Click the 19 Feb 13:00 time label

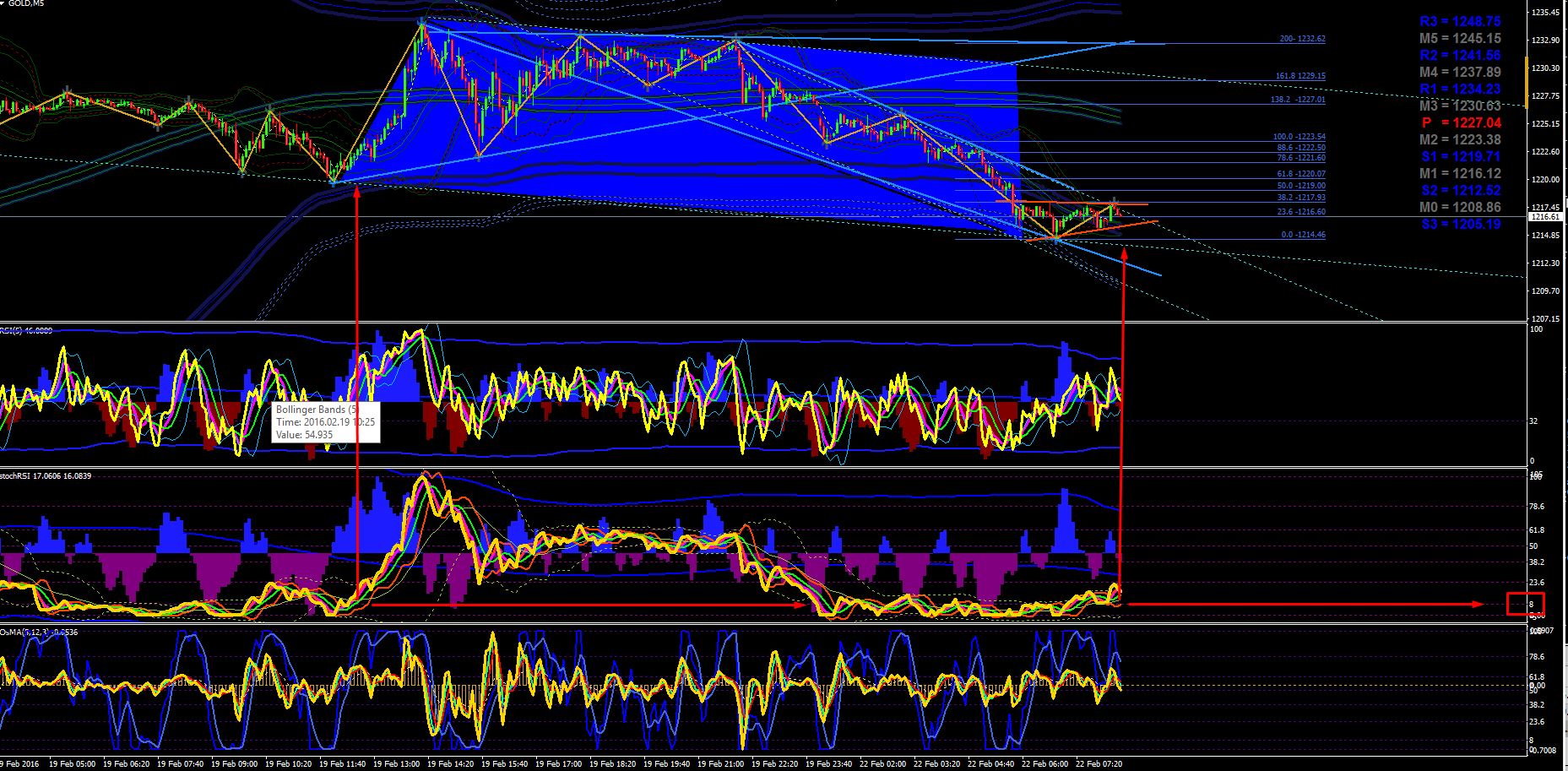coord(396,764)
